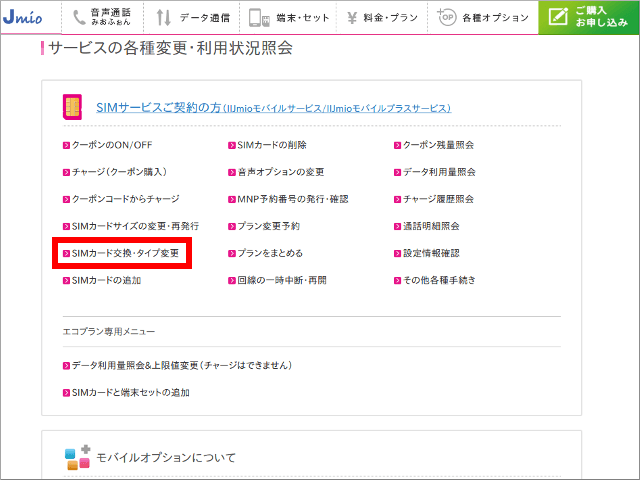
Task: Click the phone handset icon
Action: (79, 18)
